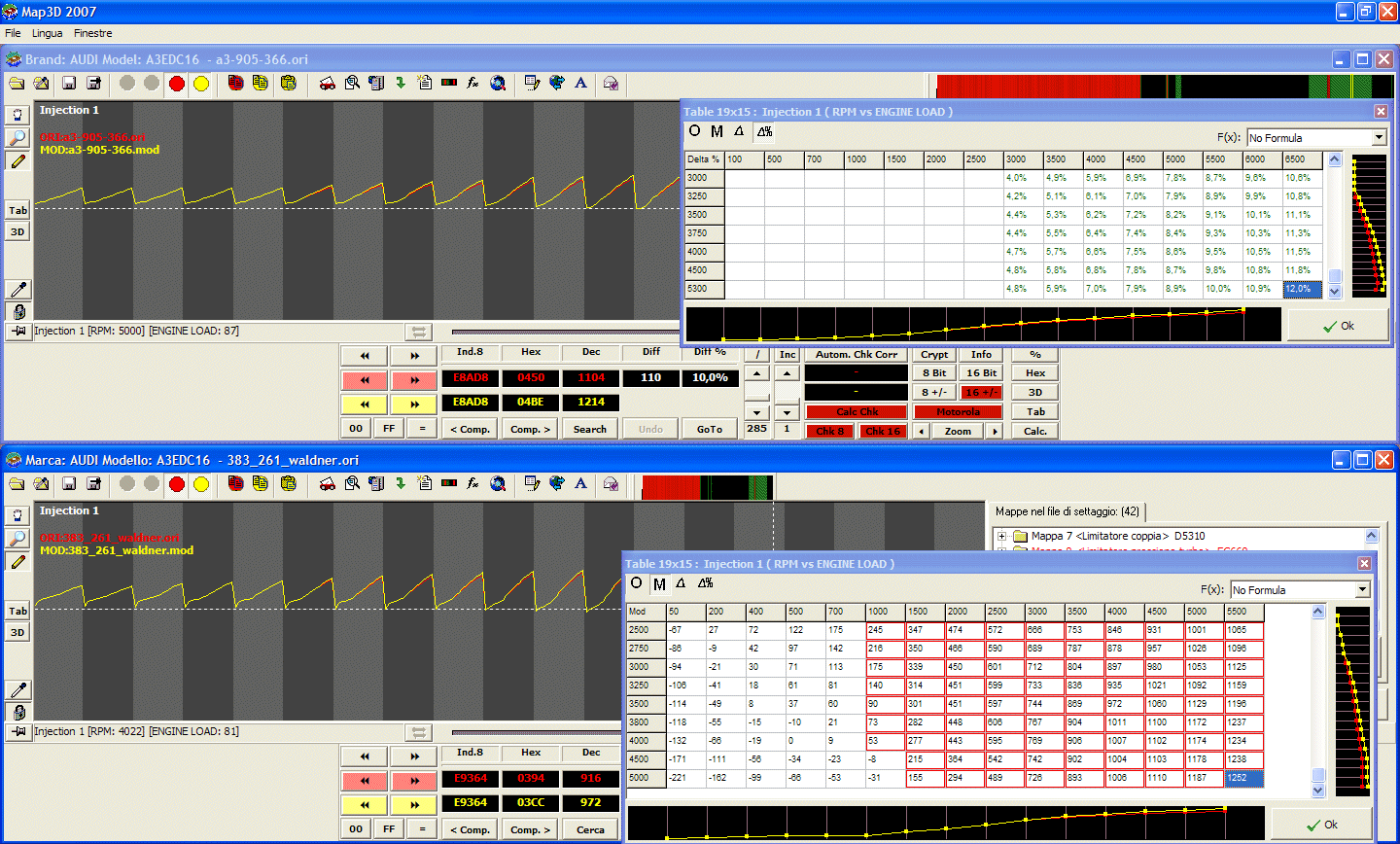
Task: Select the pencil edit tool in left sidebar
Action: point(17,161)
